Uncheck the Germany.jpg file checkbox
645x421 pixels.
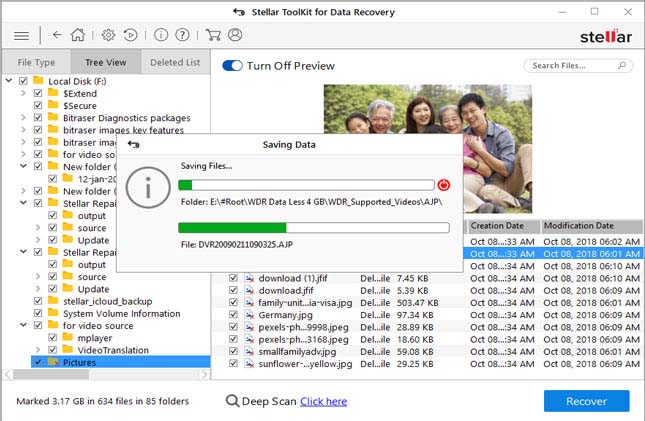234,315
